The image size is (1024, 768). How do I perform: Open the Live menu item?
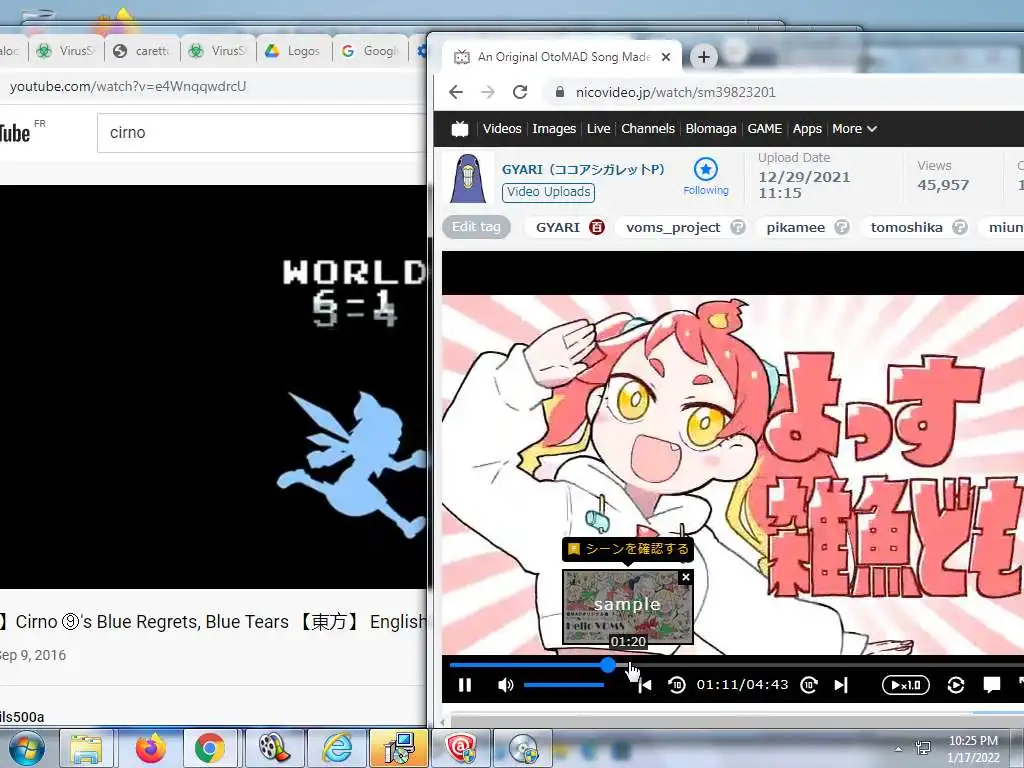(x=598, y=129)
